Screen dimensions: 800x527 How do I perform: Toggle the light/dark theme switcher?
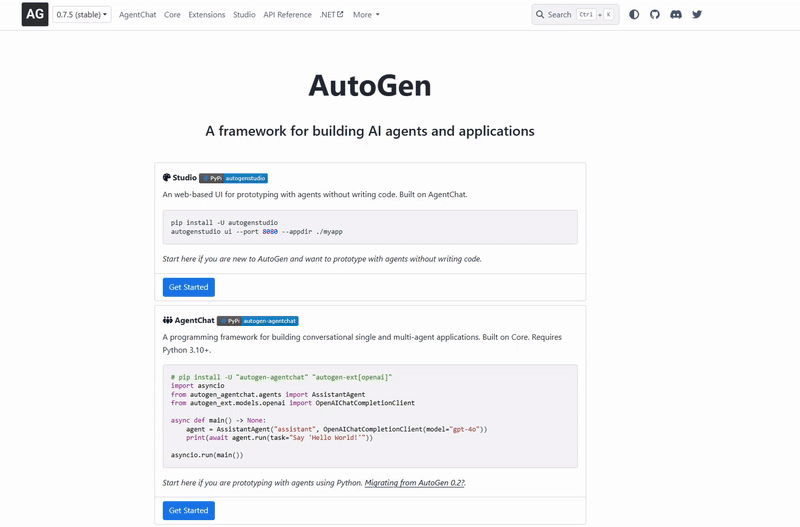pos(634,15)
